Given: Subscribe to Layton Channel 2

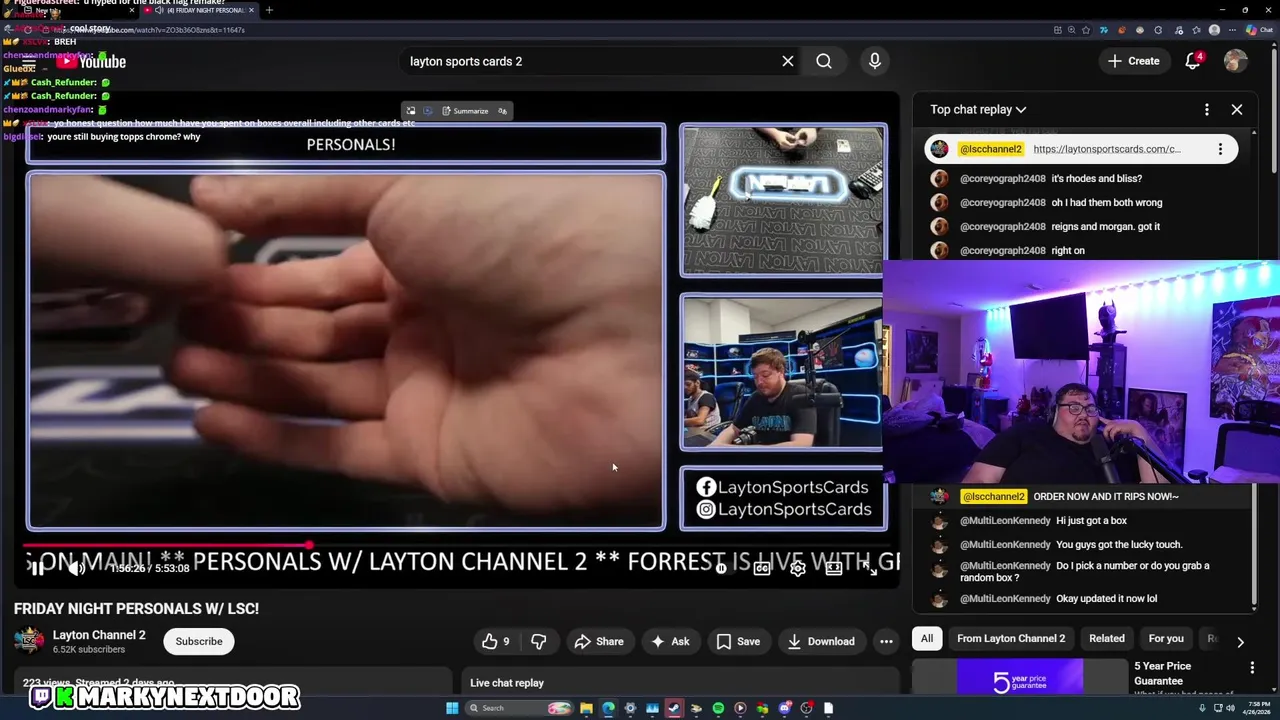Looking at the screenshot, I should coord(199,641).
